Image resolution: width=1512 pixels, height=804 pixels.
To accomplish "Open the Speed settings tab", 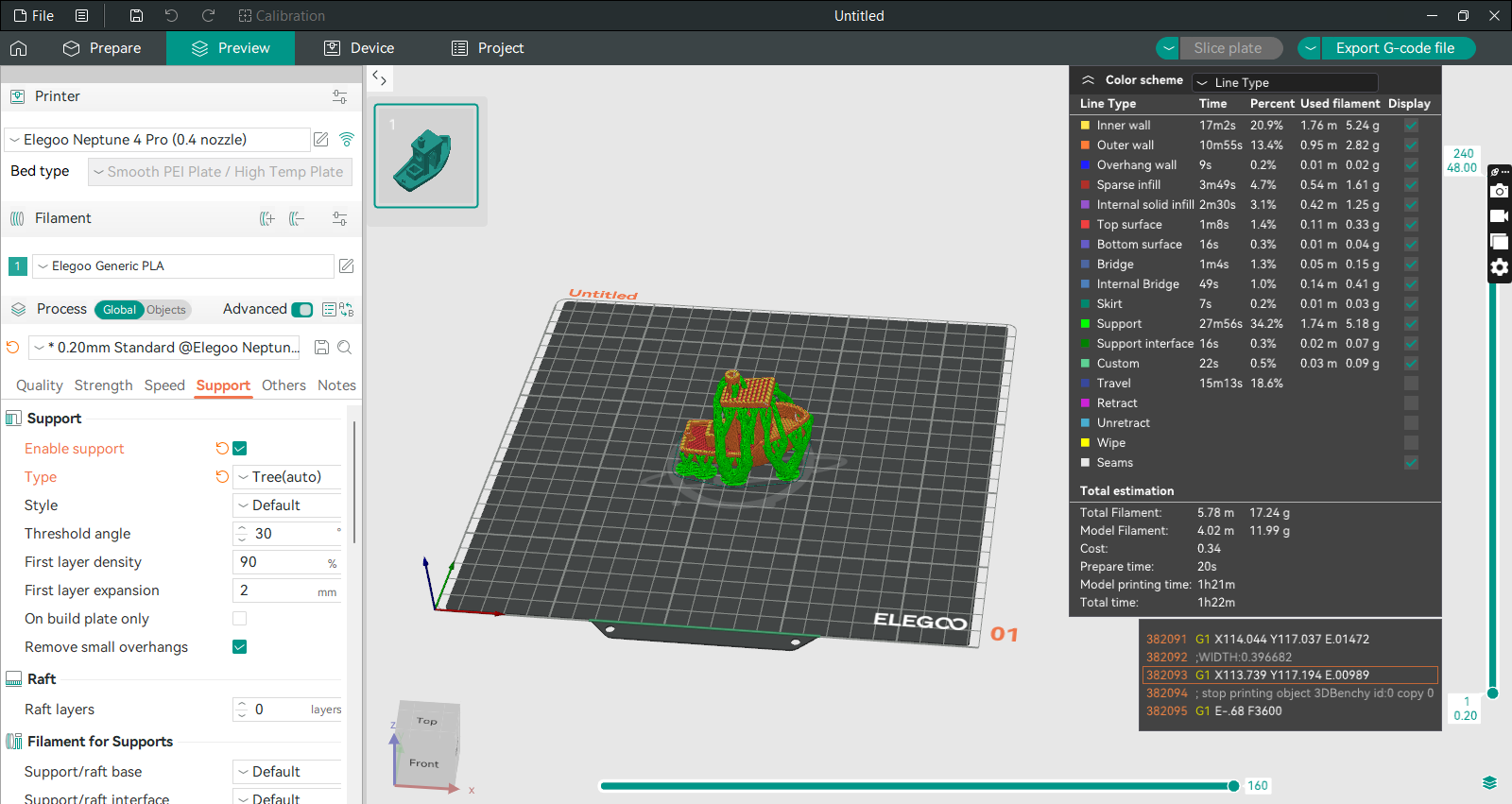I will click(164, 385).
